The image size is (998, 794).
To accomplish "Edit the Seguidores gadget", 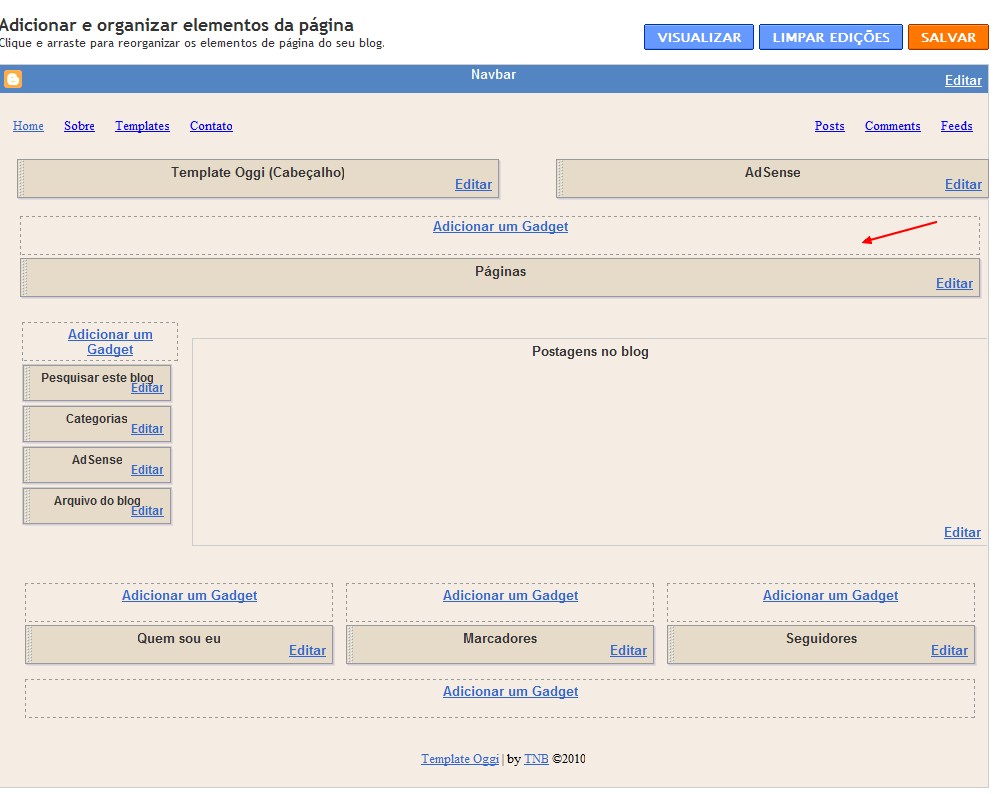I will pos(948,650).
